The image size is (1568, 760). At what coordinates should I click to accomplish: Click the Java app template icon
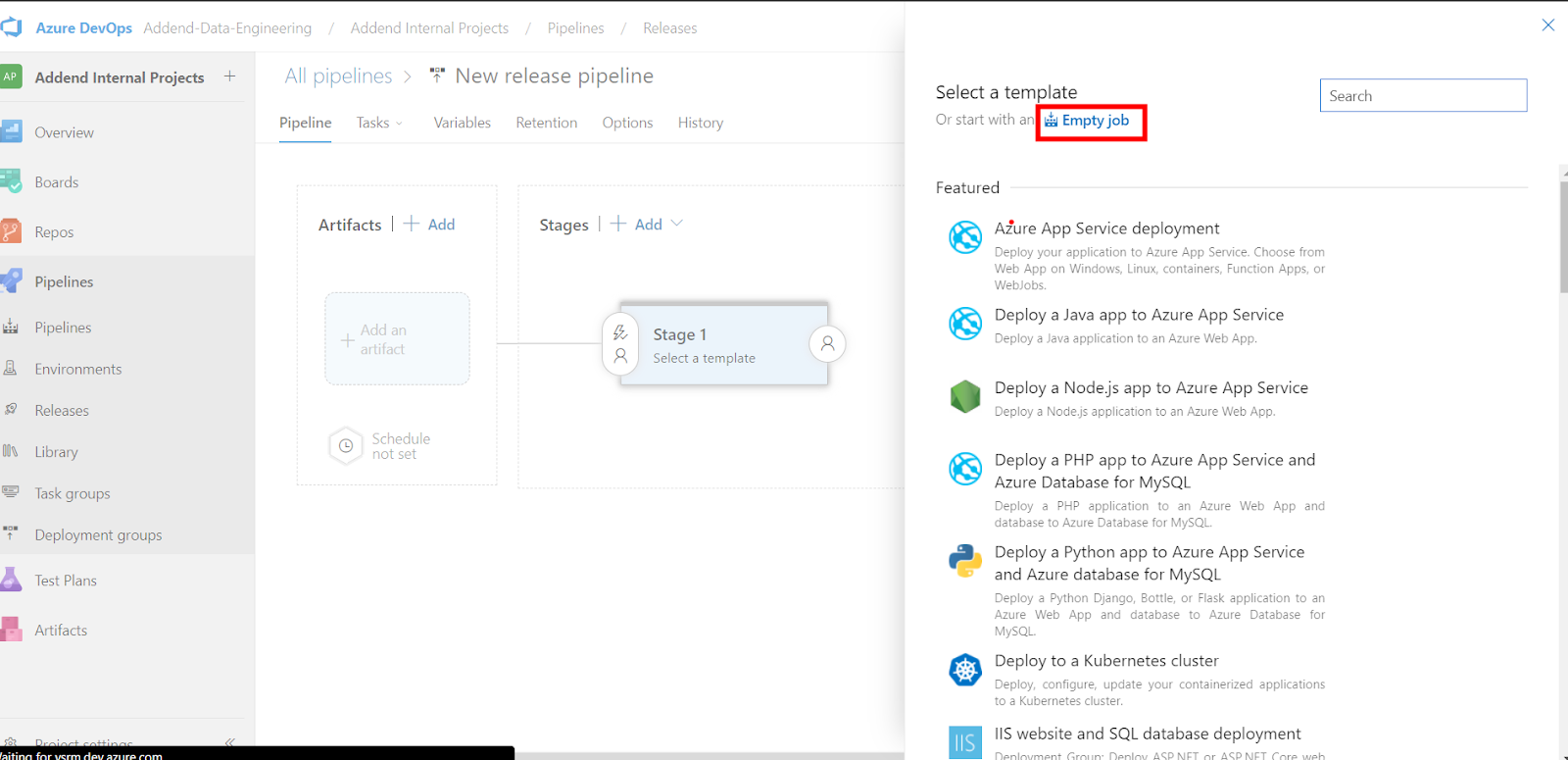pos(965,324)
